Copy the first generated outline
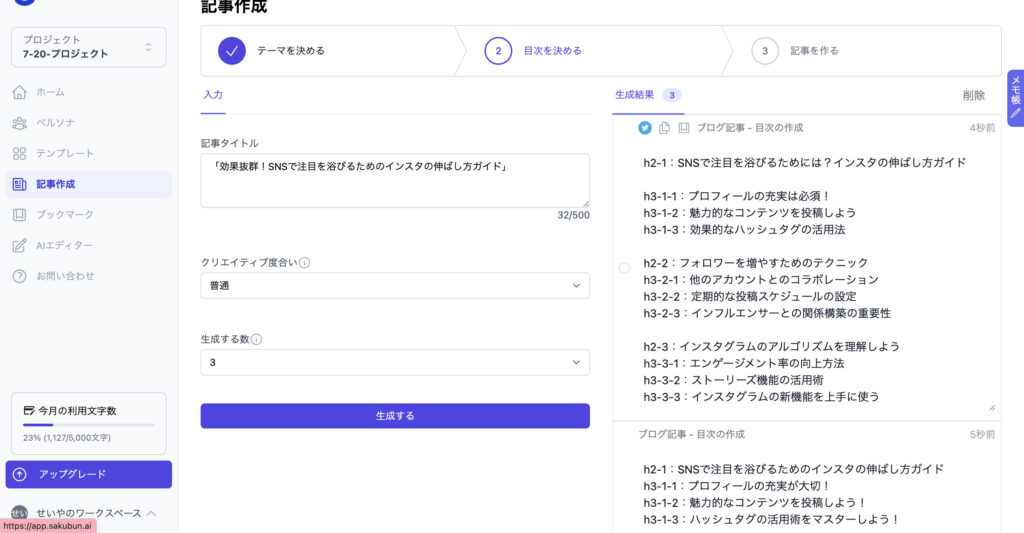Image resolution: width=1024 pixels, height=533 pixels. (x=664, y=128)
